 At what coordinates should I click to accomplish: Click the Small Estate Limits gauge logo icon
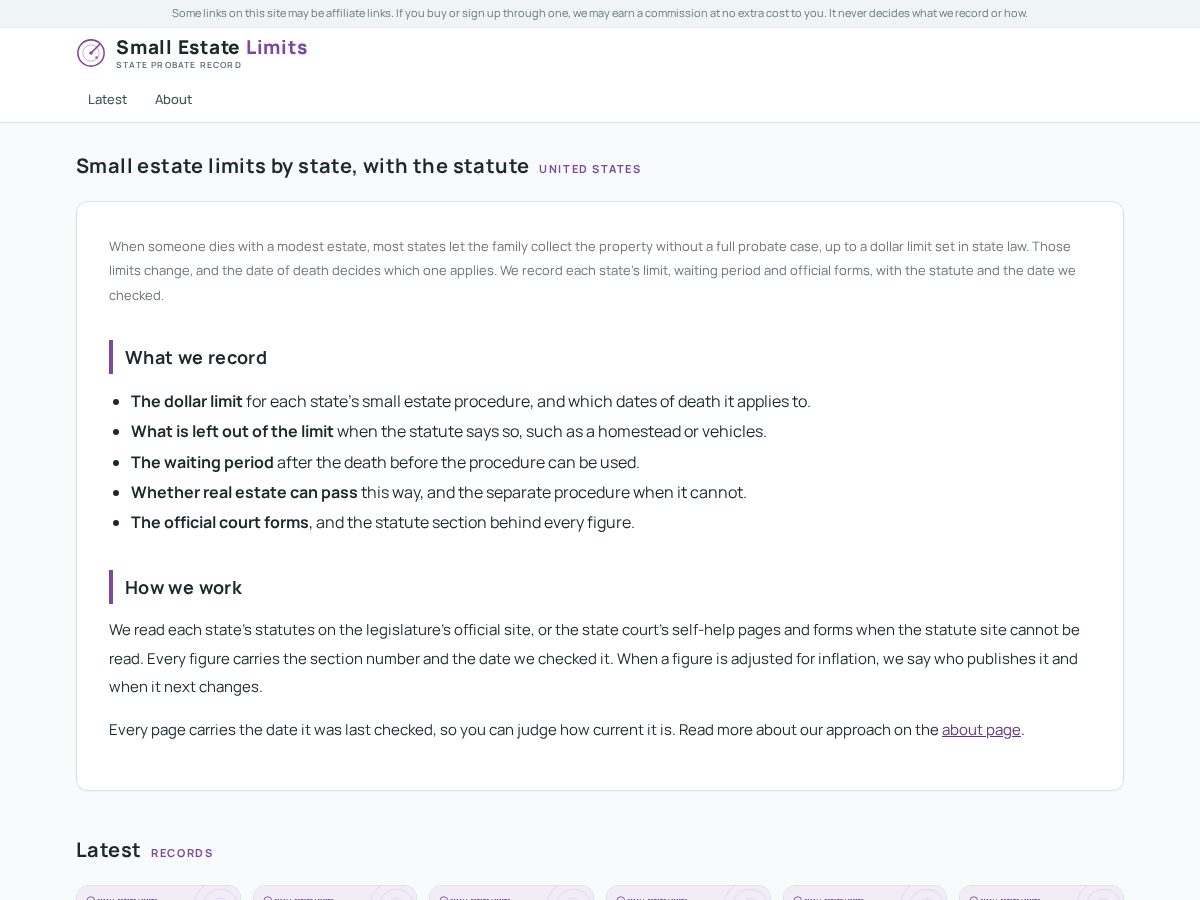click(91, 53)
